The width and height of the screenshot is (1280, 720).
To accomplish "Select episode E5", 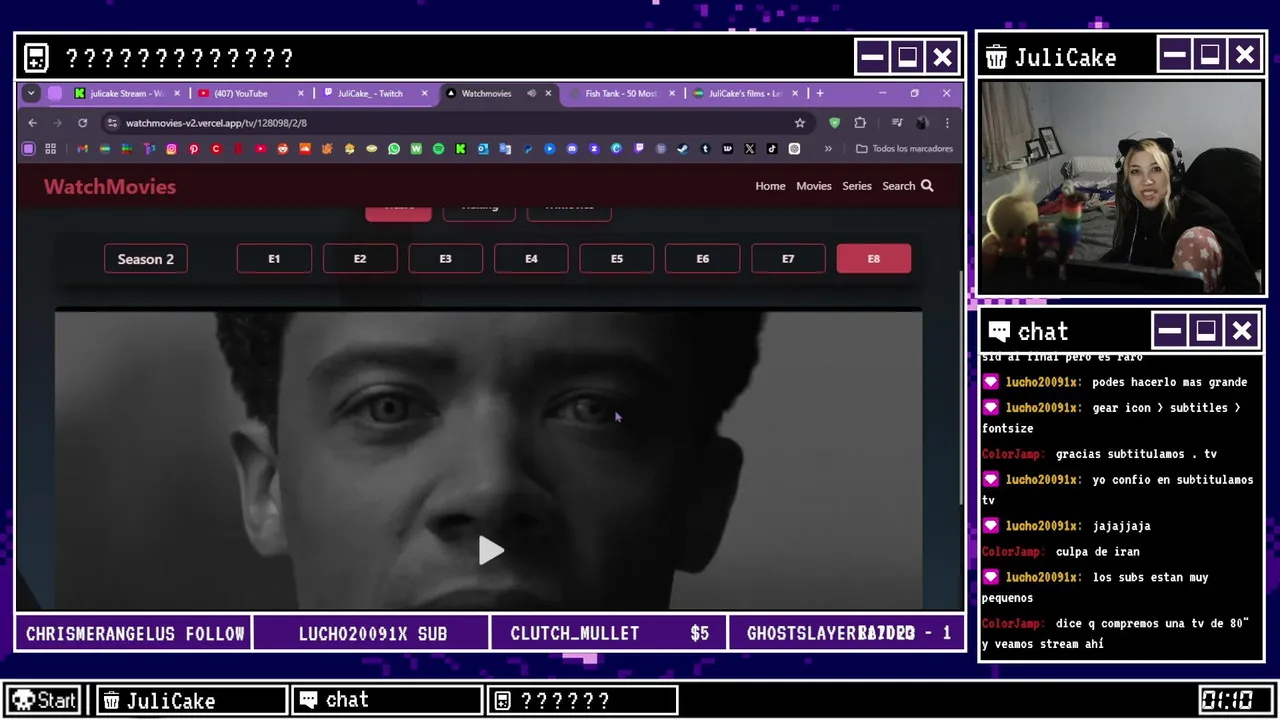I will click(617, 259).
